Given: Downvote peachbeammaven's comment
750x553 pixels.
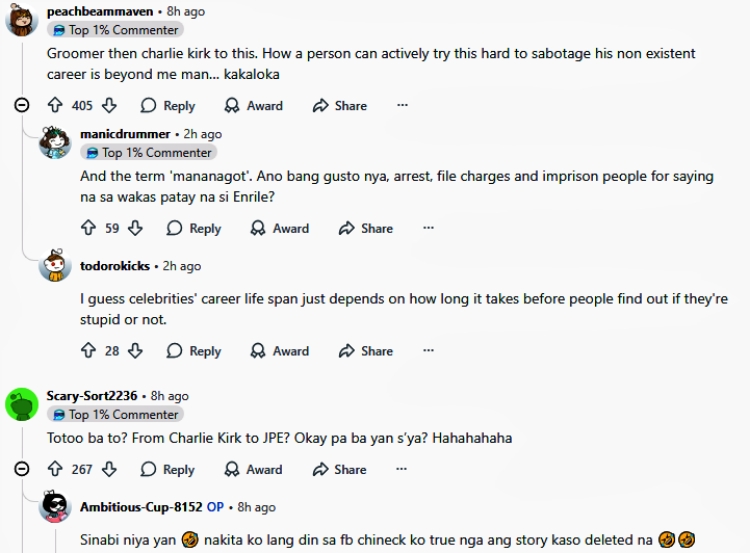Looking at the screenshot, I should 110,105.
